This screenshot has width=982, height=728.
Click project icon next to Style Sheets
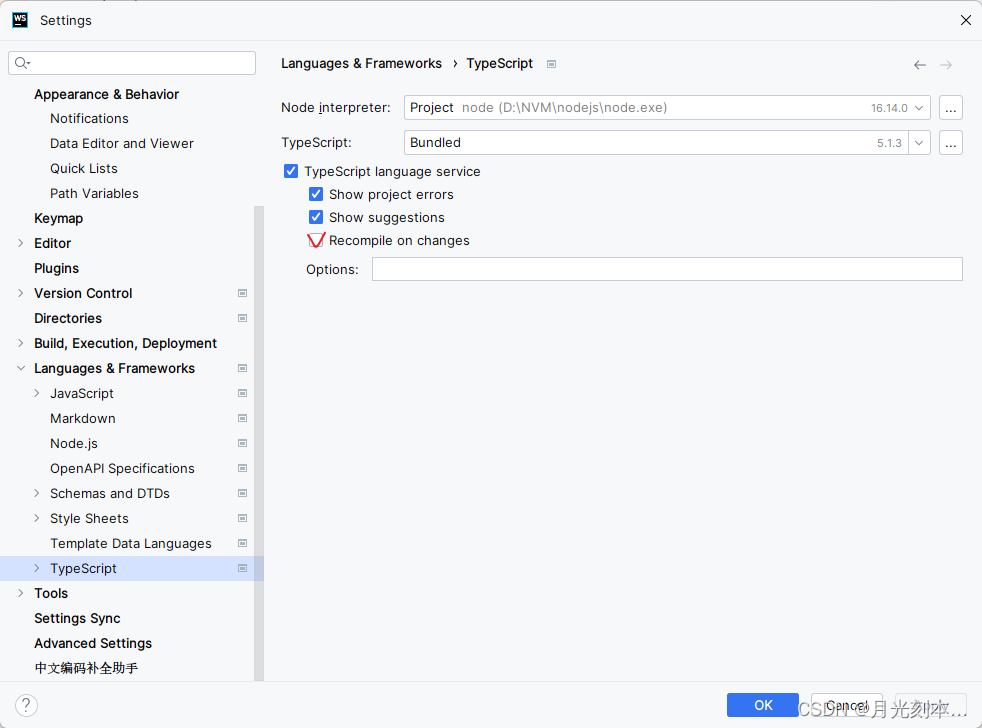click(x=242, y=519)
